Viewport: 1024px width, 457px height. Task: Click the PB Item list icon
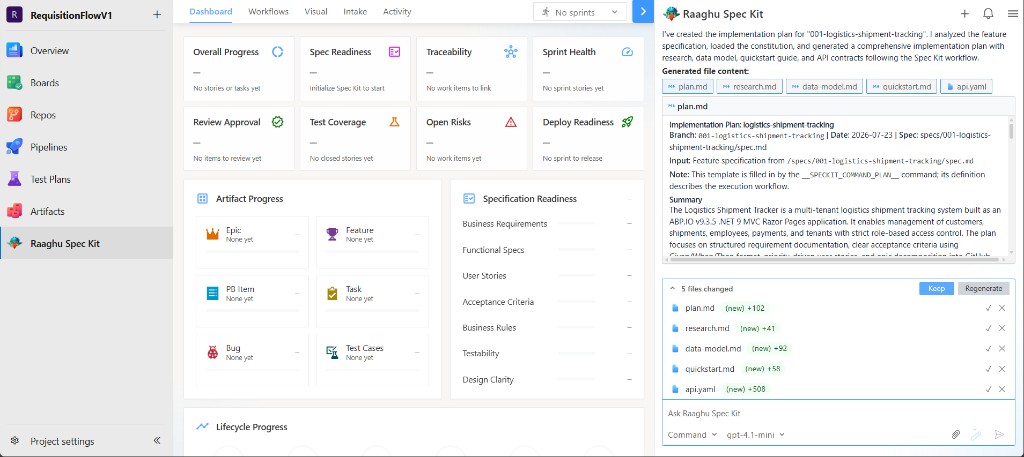click(x=212, y=293)
